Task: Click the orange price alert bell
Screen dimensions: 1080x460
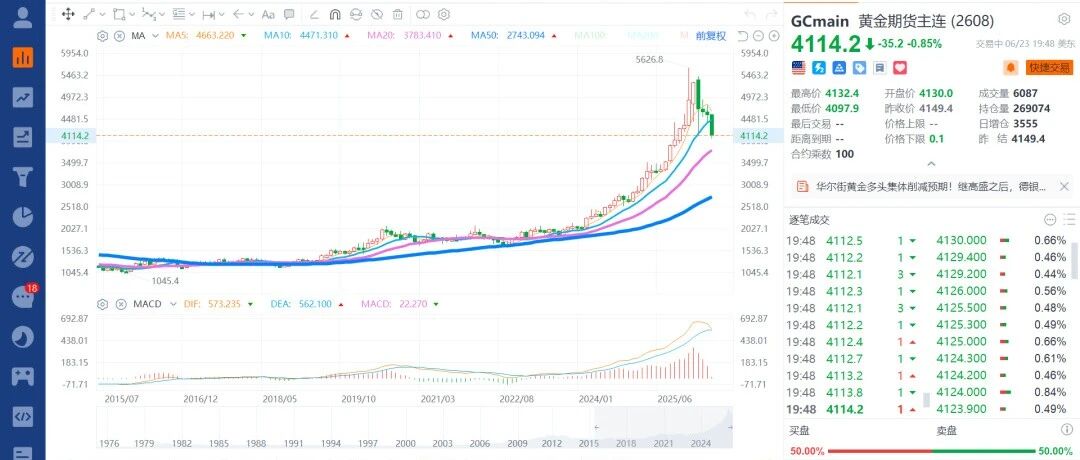Action: tap(1011, 67)
